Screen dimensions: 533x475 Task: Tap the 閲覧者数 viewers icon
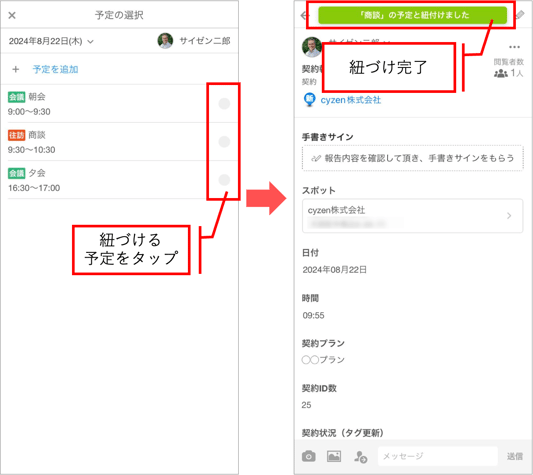(x=501, y=73)
